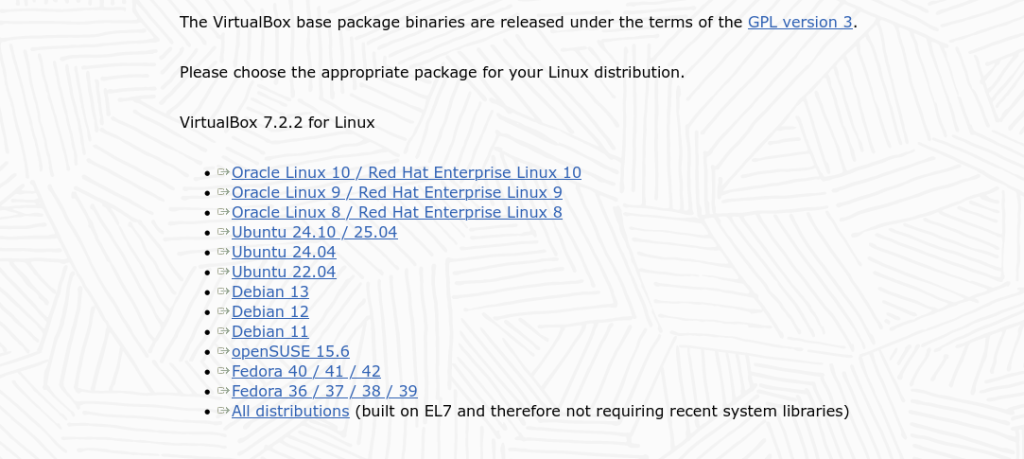Select the Ubuntu 24.10 / 25.04 package
This screenshot has width=1024, height=459.
coord(314,232)
